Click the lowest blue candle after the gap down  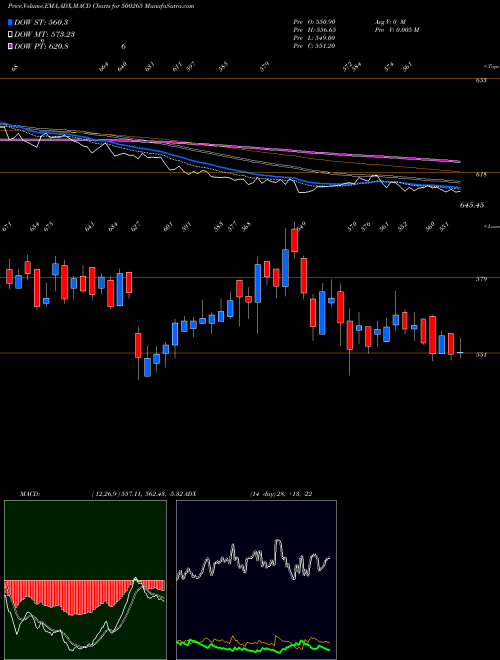click(x=147, y=367)
